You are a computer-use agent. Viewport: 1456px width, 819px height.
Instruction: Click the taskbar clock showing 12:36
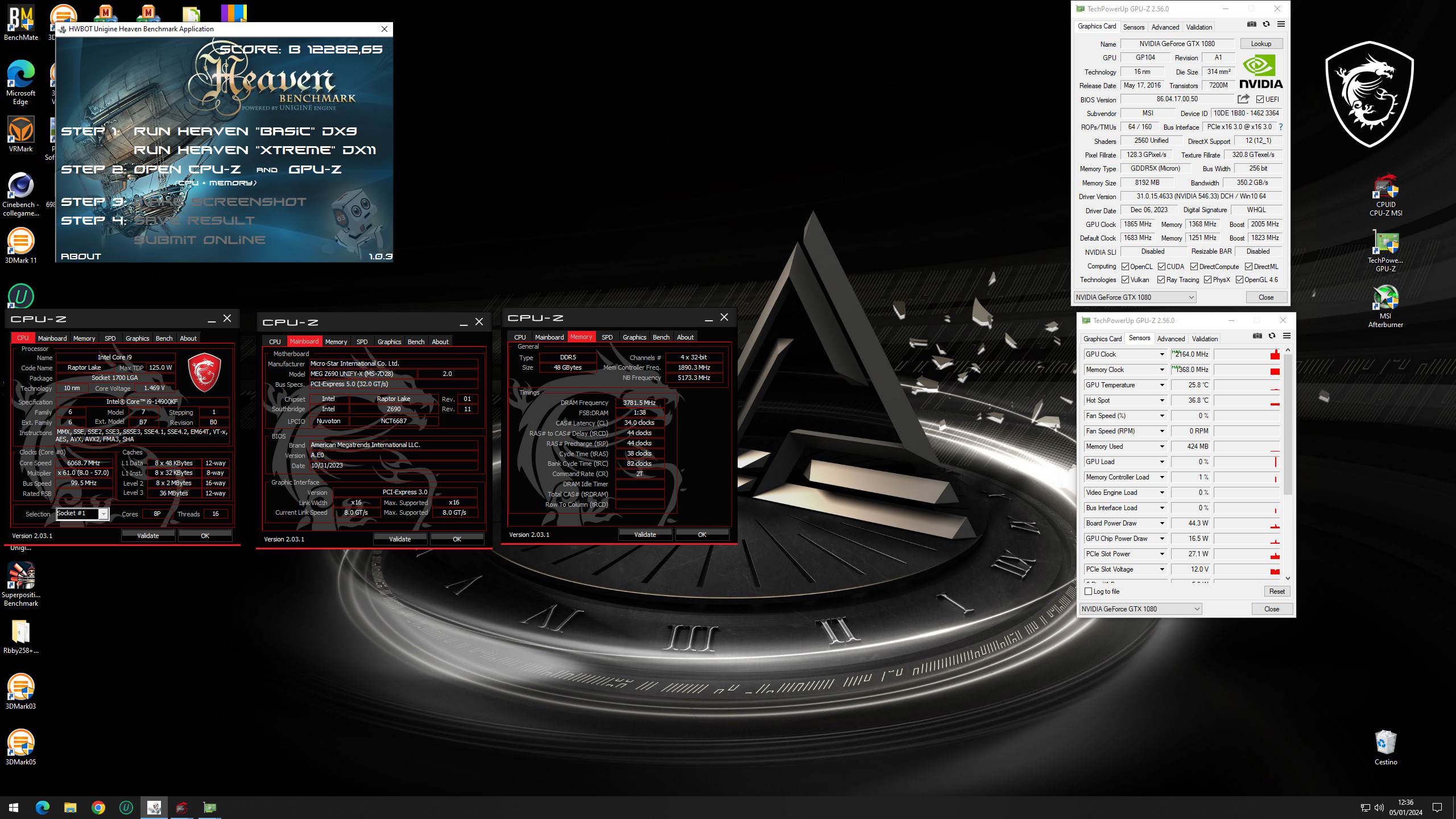[1405, 808]
